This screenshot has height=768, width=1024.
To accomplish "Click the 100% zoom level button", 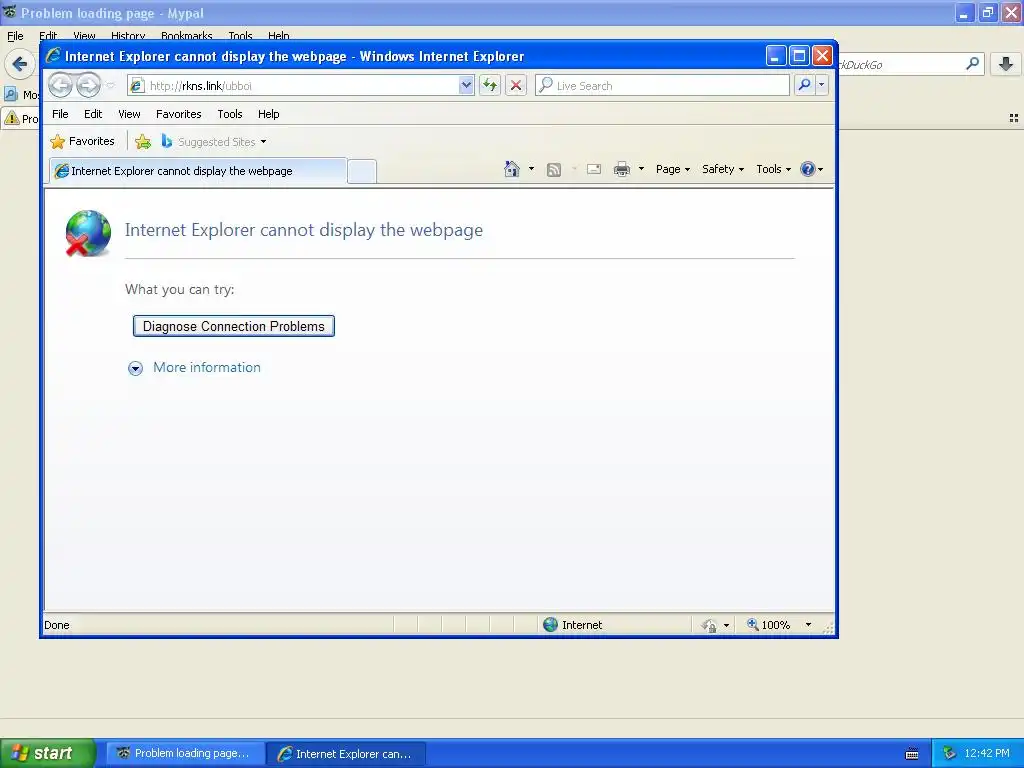I will pyautogui.click(x=769, y=625).
